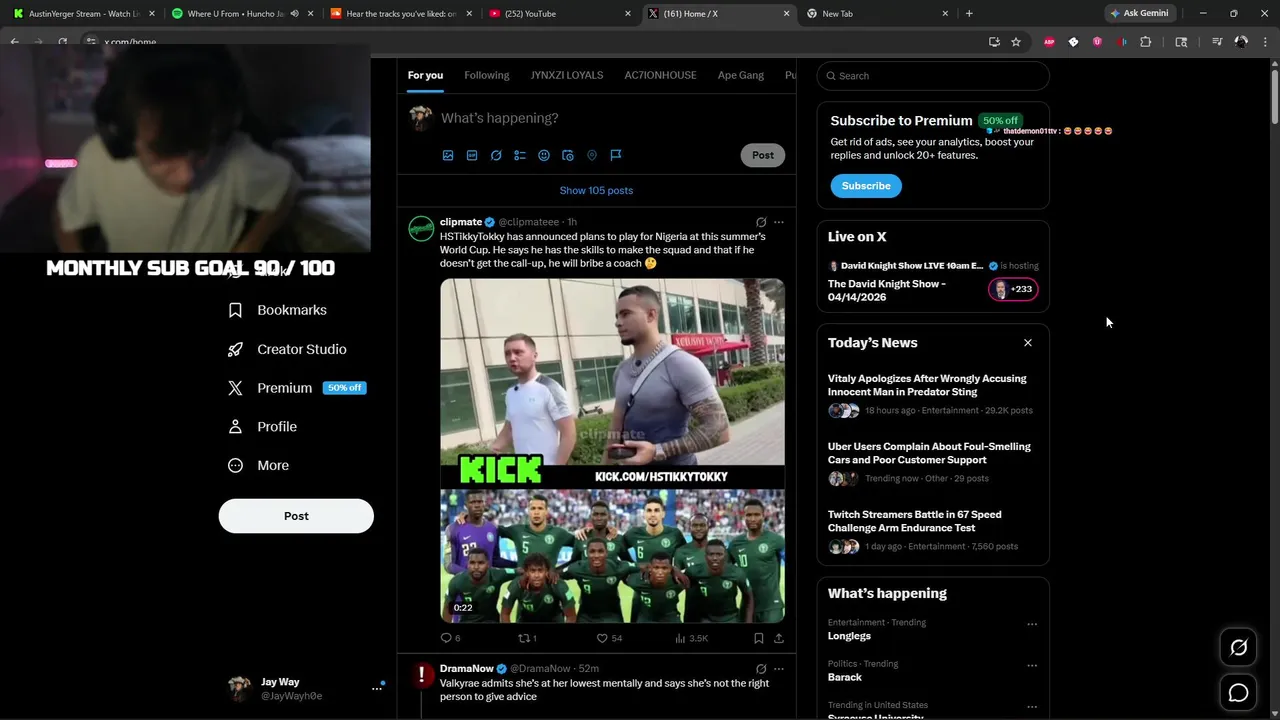Tag location in composer
Screen dimensions: 1280x720
(592, 155)
